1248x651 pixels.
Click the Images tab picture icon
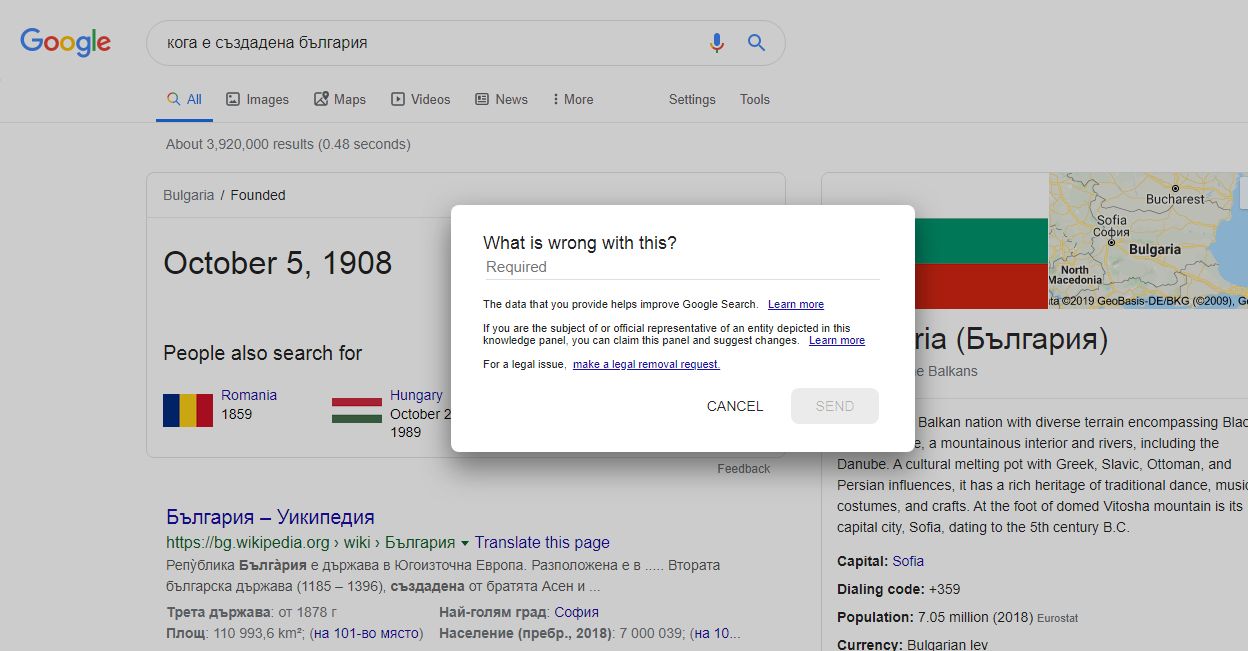pos(233,99)
